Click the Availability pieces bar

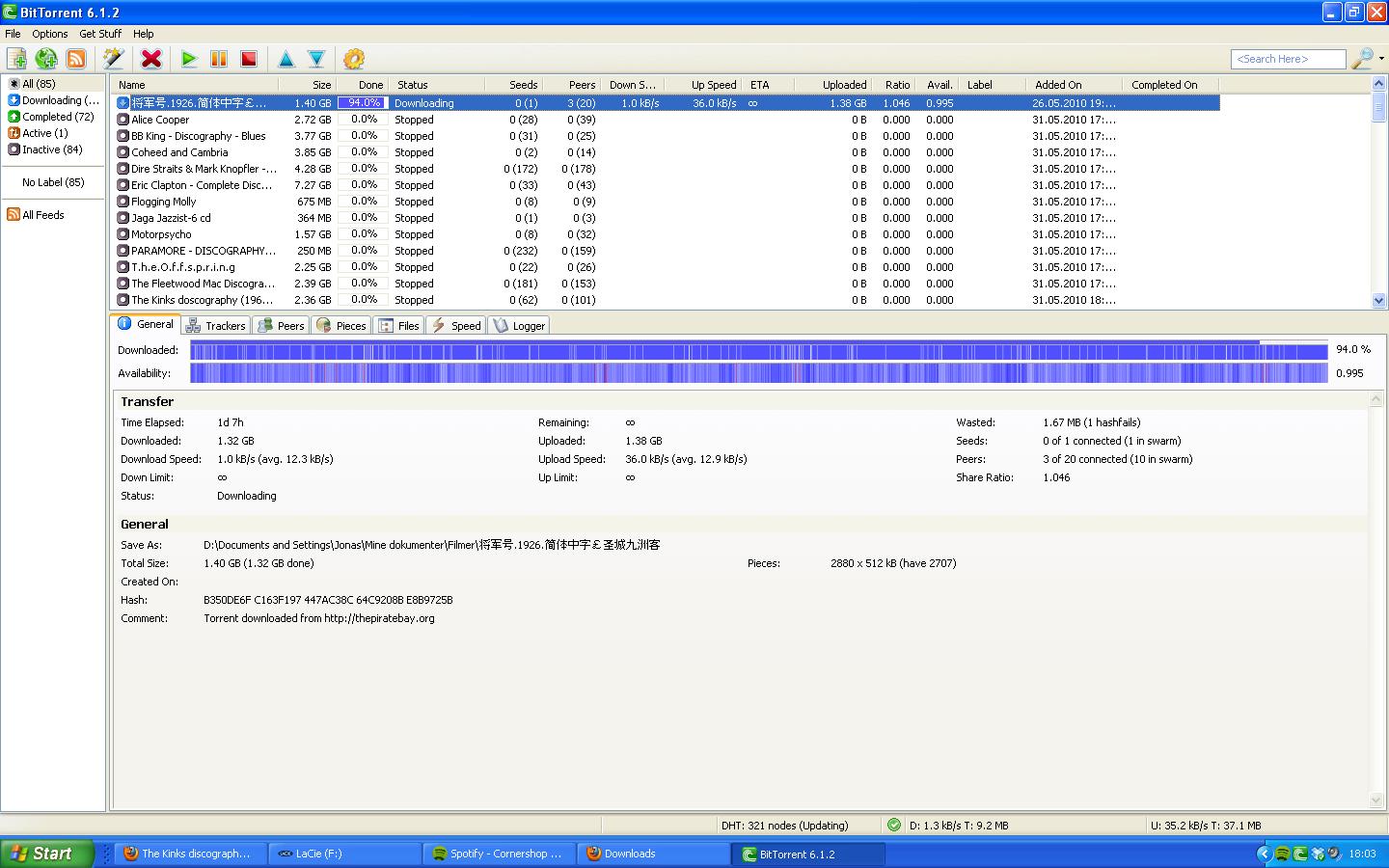point(758,373)
